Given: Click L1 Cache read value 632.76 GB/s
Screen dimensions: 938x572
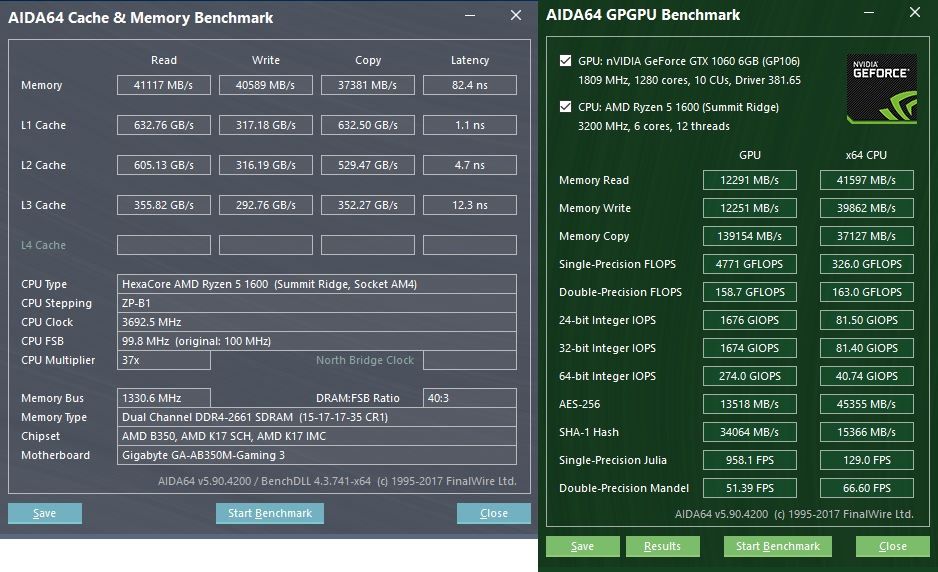Looking at the screenshot, I should click(163, 125).
